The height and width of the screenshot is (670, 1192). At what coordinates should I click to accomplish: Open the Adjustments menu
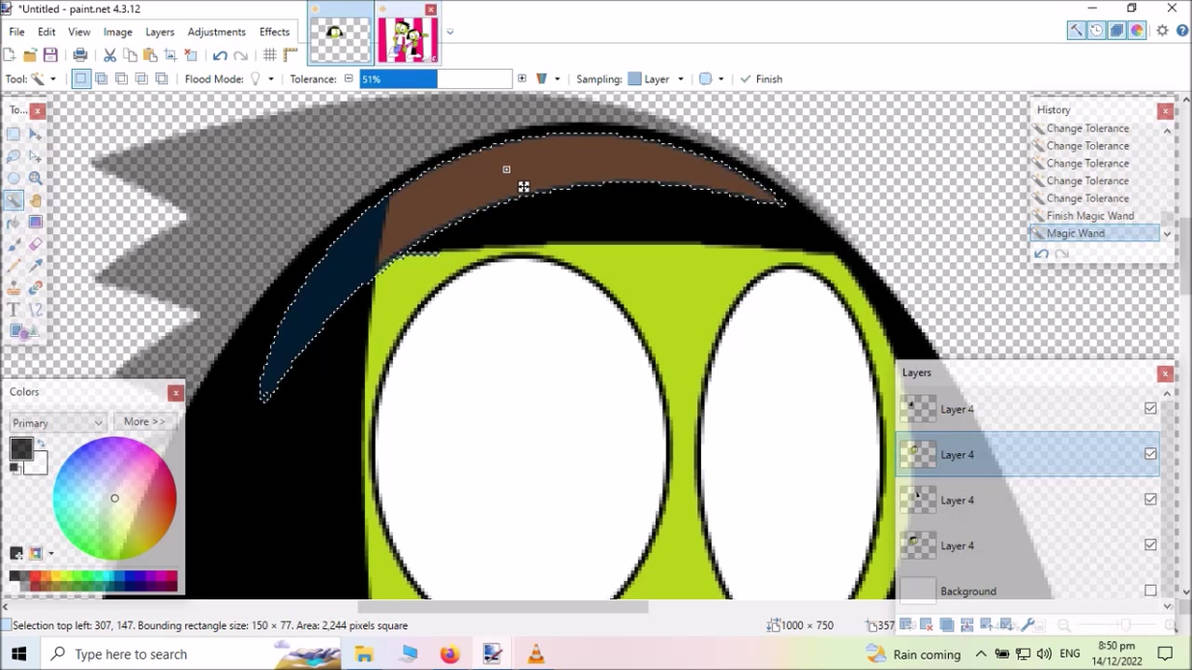tap(216, 32)
